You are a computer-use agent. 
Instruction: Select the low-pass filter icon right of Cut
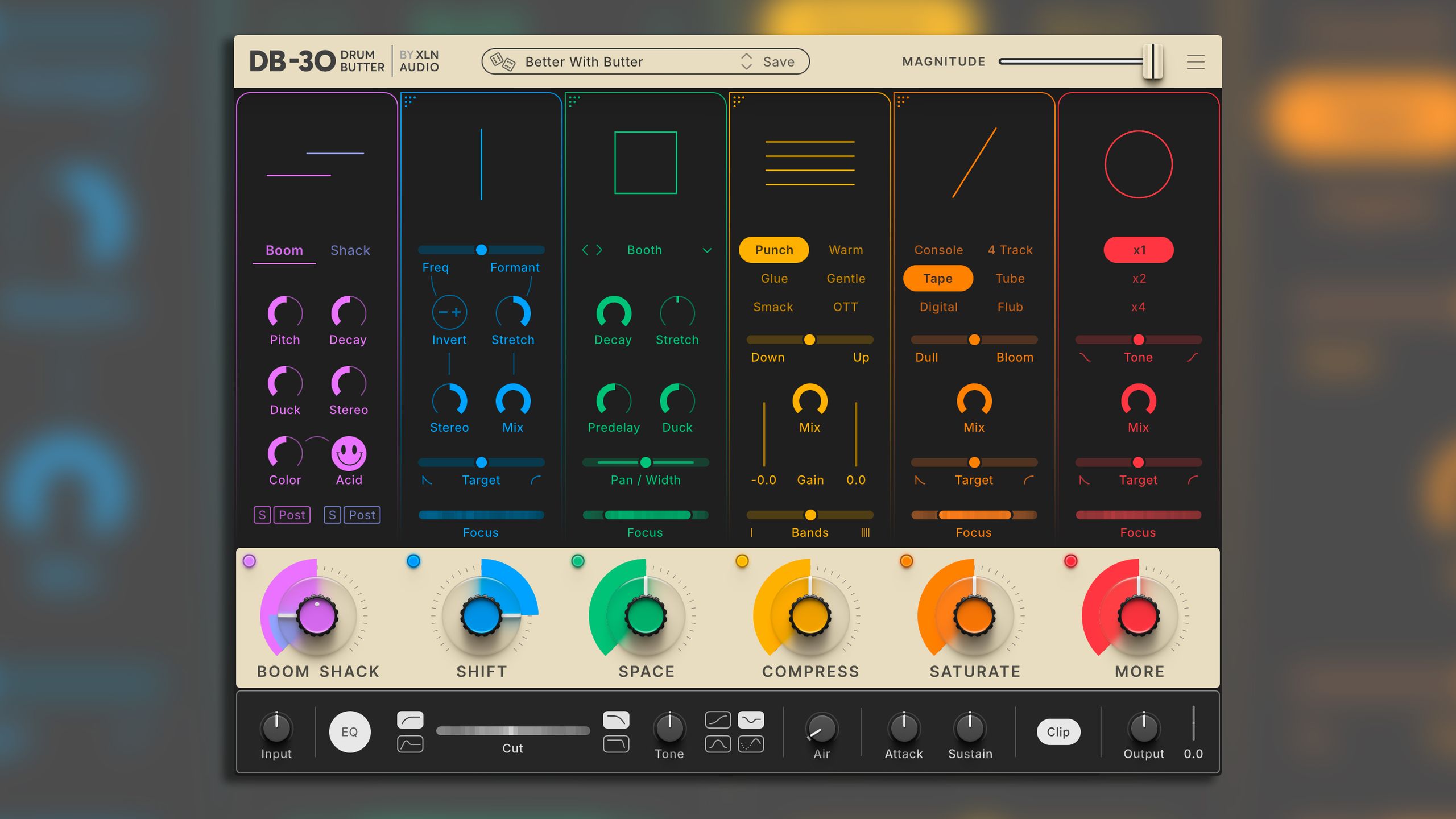tap(615, 720)
